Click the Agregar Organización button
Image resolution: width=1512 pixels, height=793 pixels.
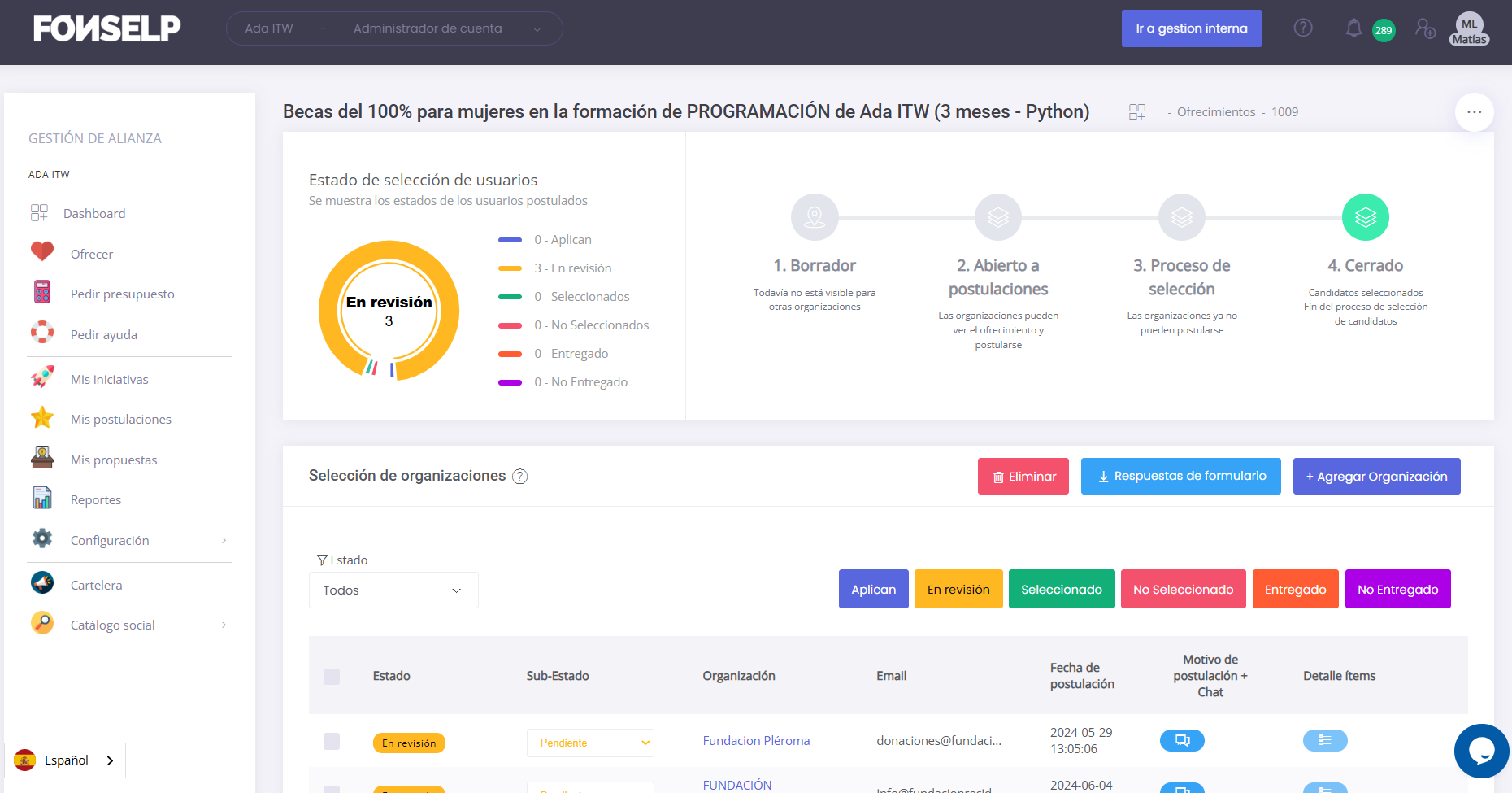[1376, 477]
